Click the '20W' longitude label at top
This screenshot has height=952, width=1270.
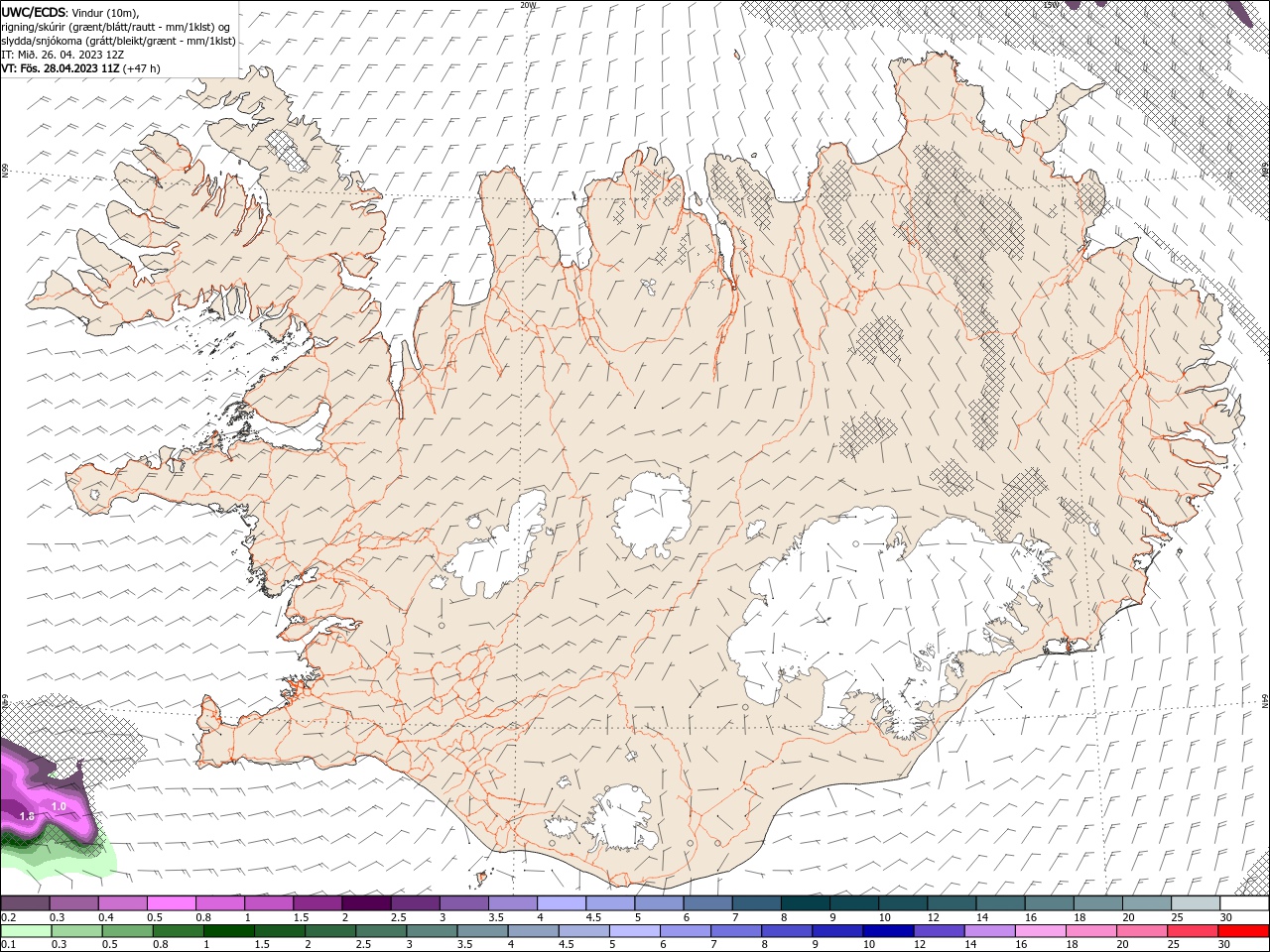click(528, 5)
